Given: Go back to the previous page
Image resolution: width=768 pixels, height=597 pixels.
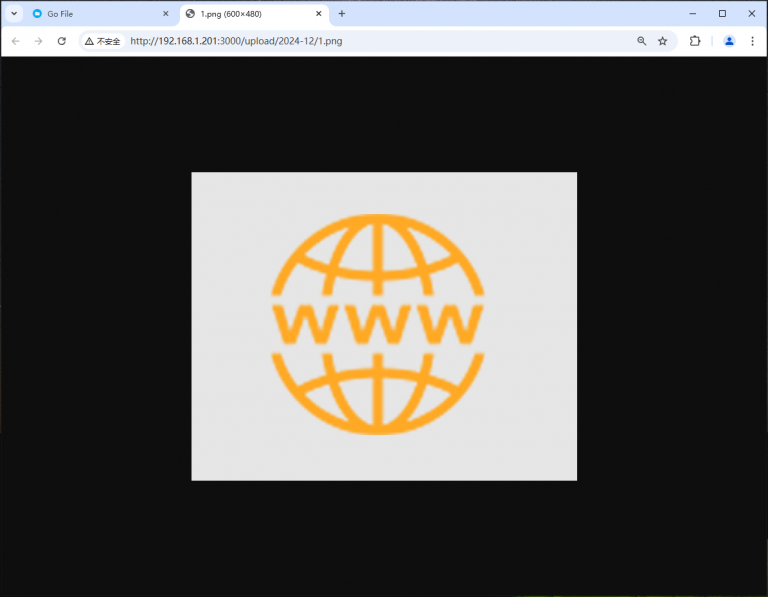Looking at the screenshot, I should point(15,41).
